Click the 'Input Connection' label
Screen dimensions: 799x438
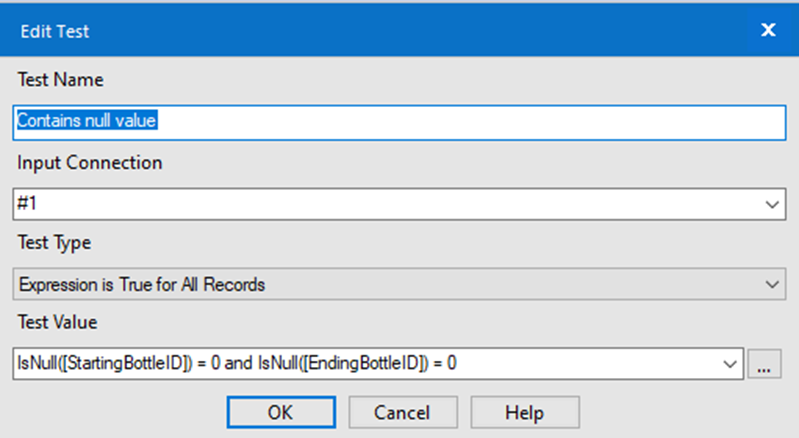point(90,162)
